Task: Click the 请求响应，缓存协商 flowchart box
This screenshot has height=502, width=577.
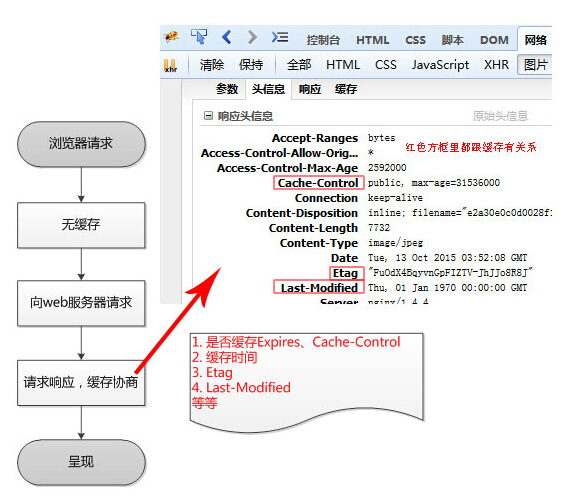Action: pyautogui.click(x=81, y=383)
